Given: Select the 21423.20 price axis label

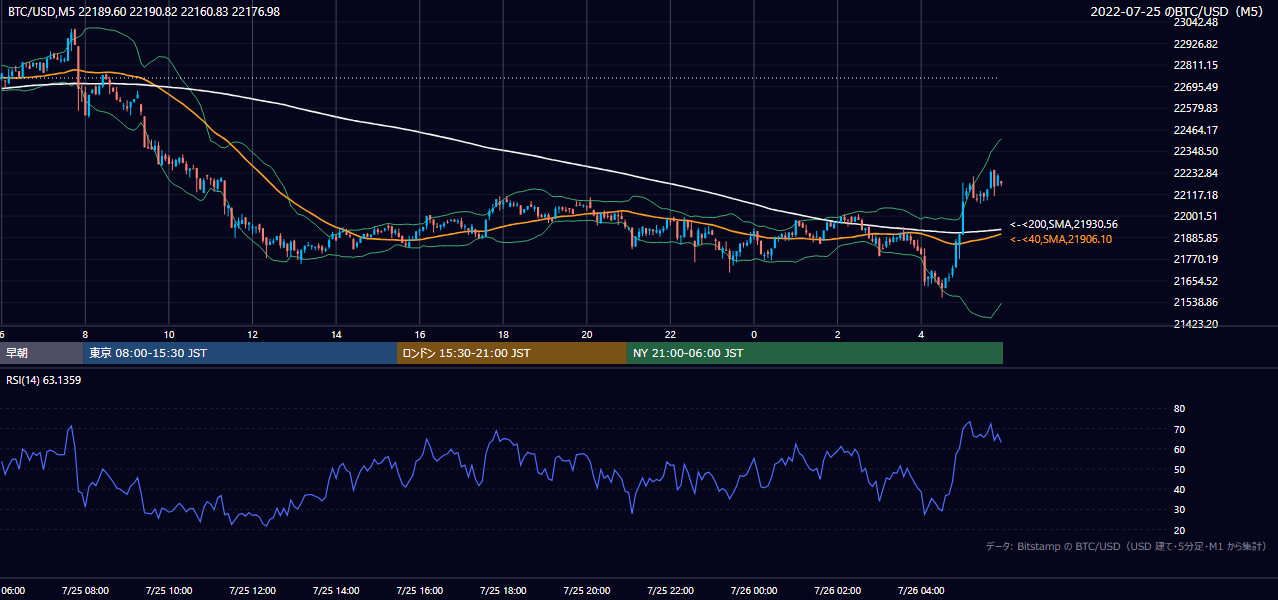Looking at the screenshot, I should coord(1196,324).
